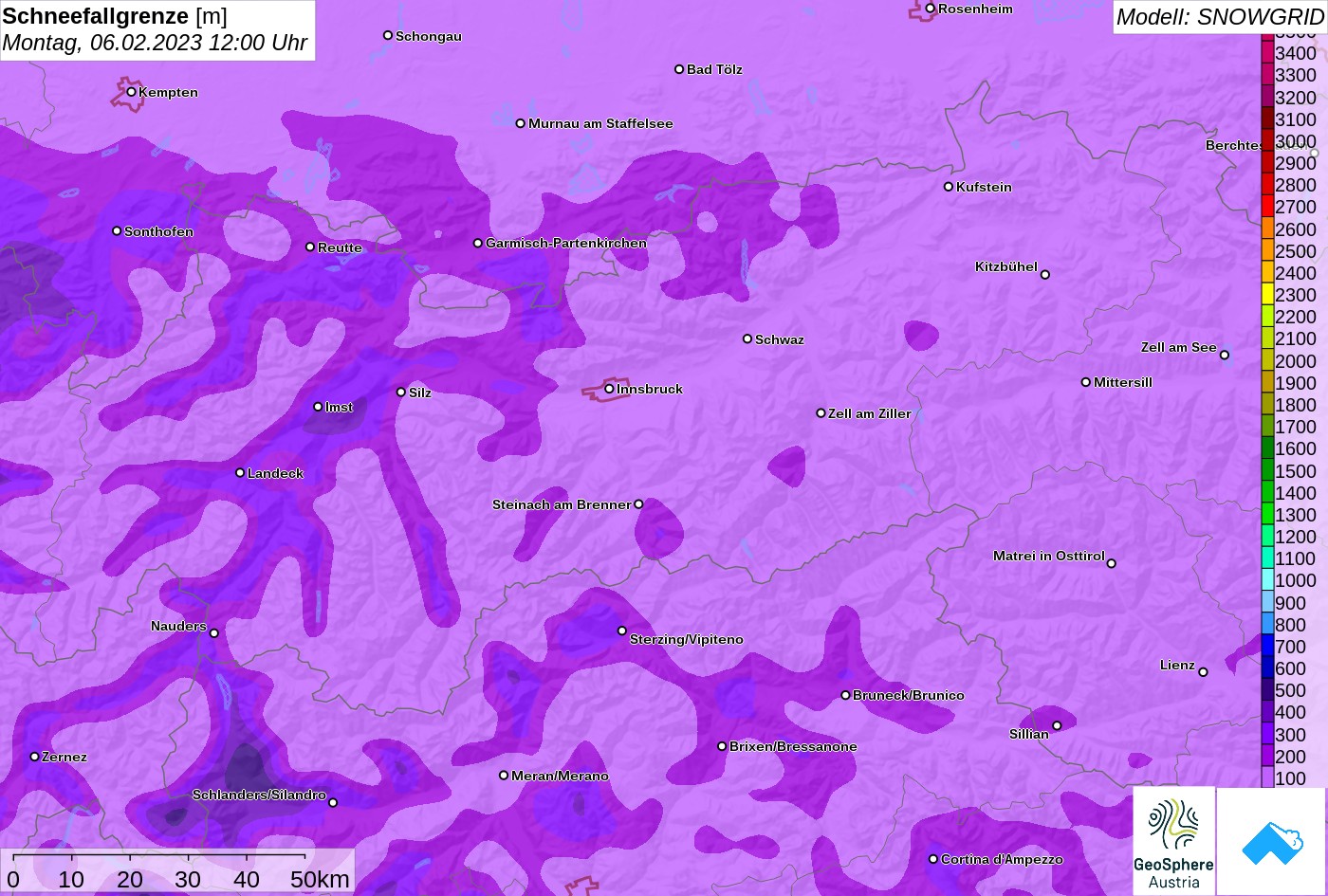The width and height of the screenshot is (1328, 896).
Task: Select the Kufstein location marker dot
Action: [949, 187]
